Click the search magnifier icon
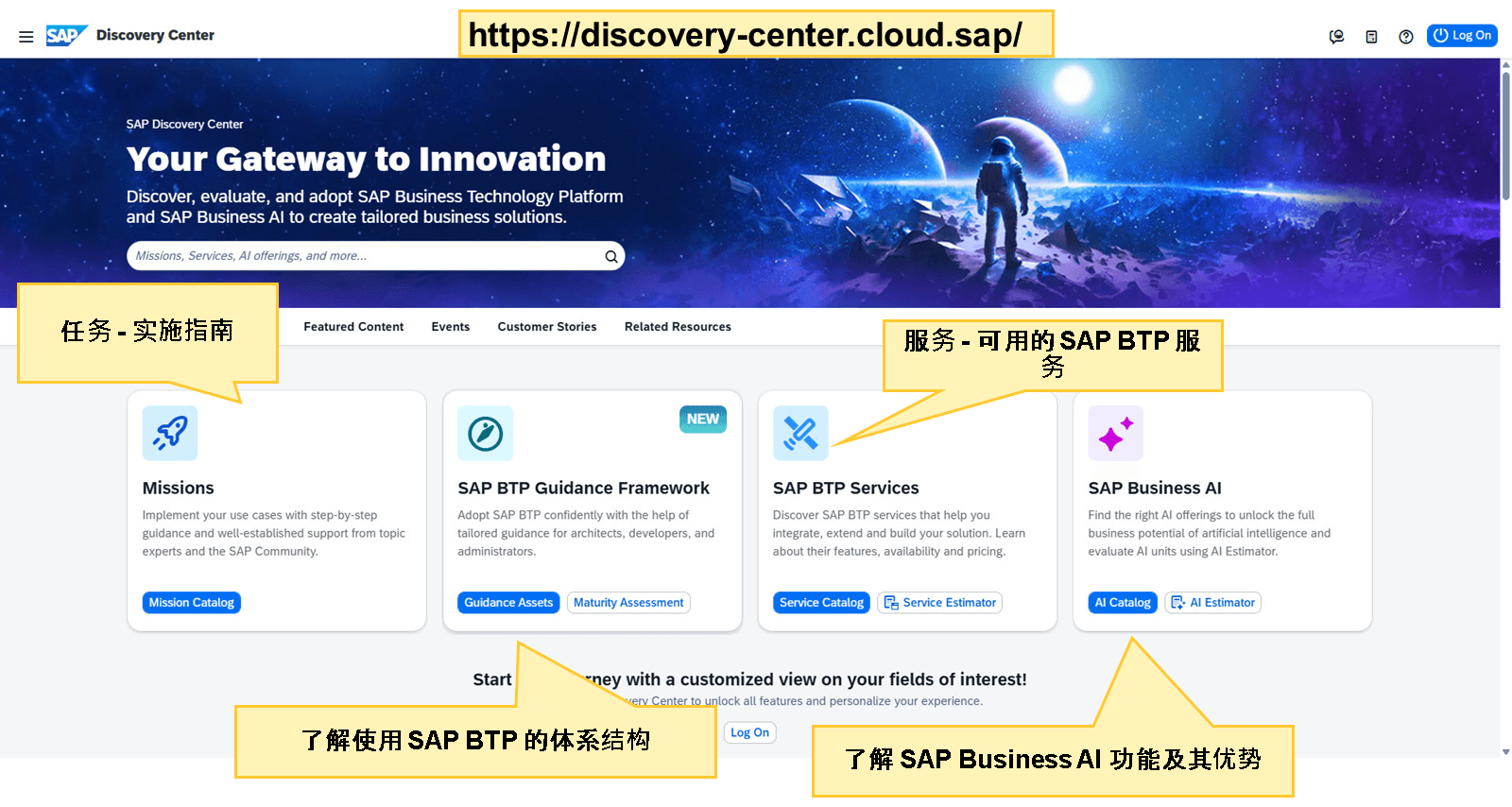The width and height of the screenshot is (1512, 807). [x=611, y=256]
